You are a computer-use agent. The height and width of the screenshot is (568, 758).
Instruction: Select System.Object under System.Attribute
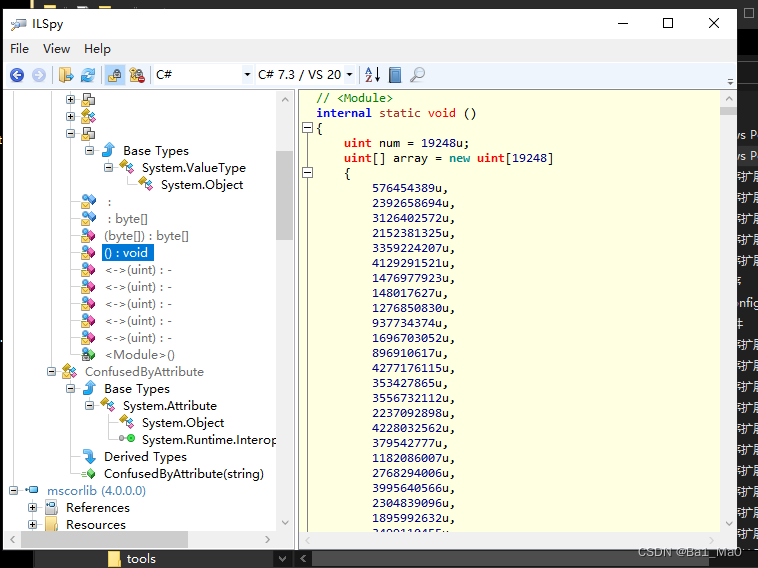pos(183,422)
